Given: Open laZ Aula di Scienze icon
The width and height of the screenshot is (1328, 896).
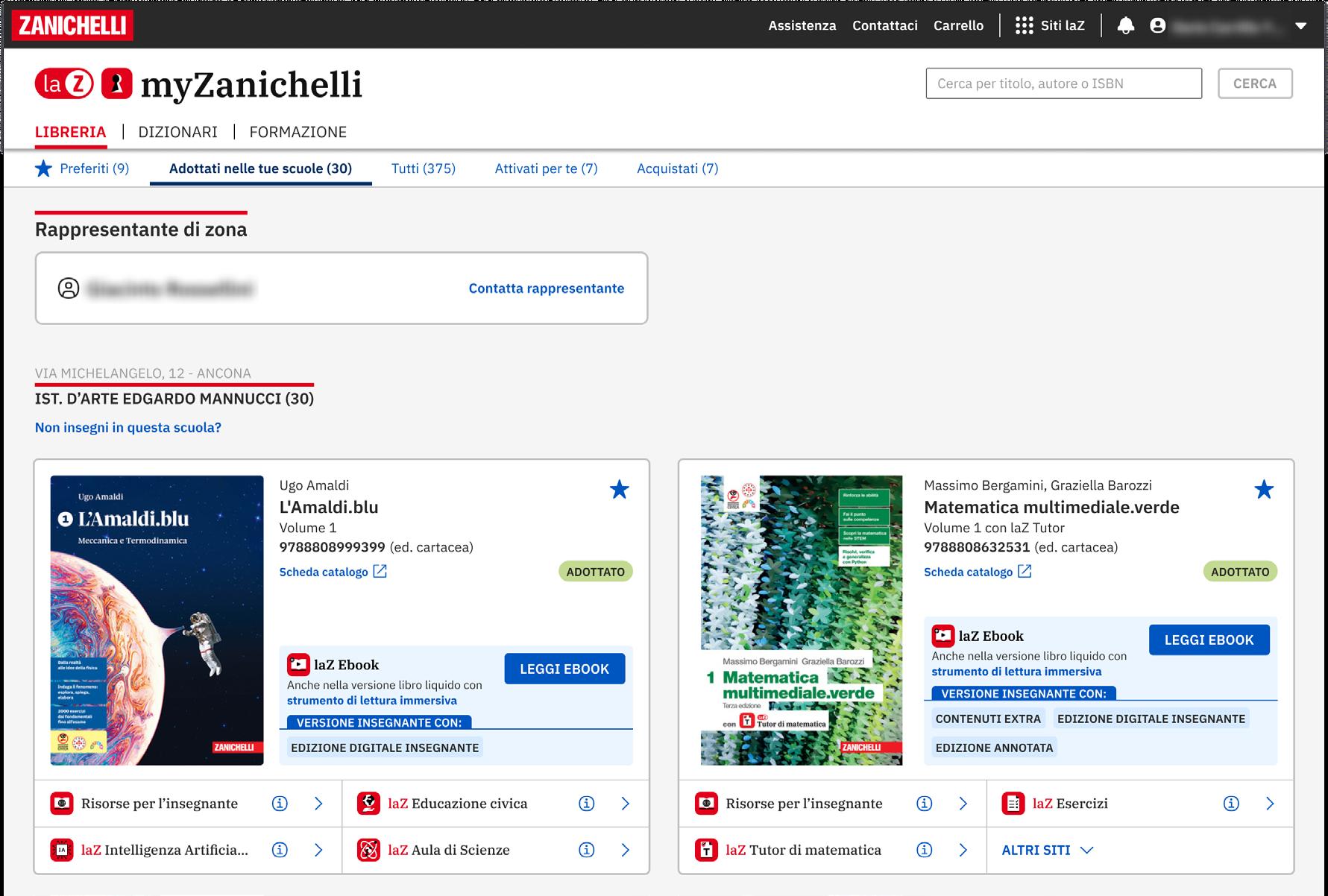Looking at the screenshot, I should click(368, 850).
